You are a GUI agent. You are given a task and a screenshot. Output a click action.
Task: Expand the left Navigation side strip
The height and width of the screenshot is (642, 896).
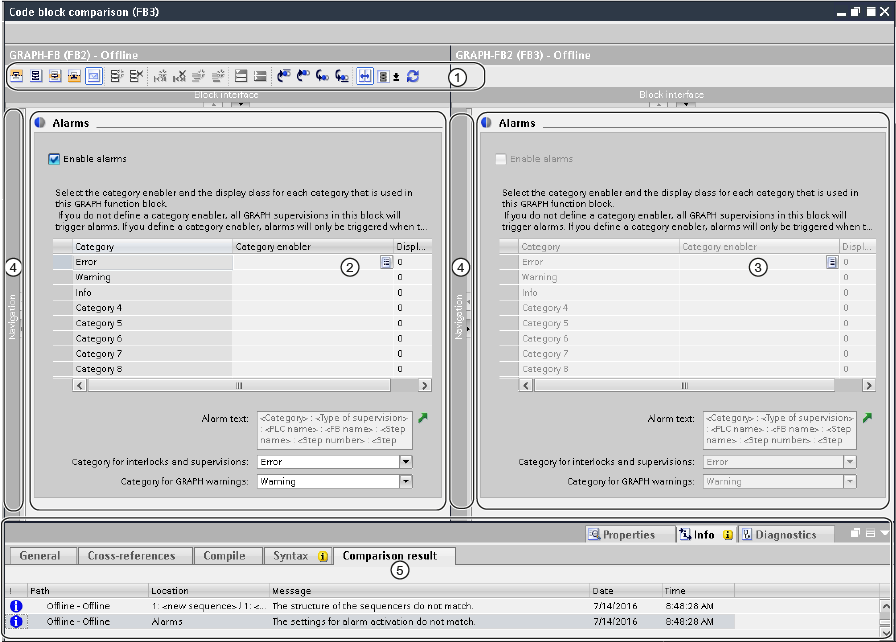pyautogui.click(x=13, y=310)
